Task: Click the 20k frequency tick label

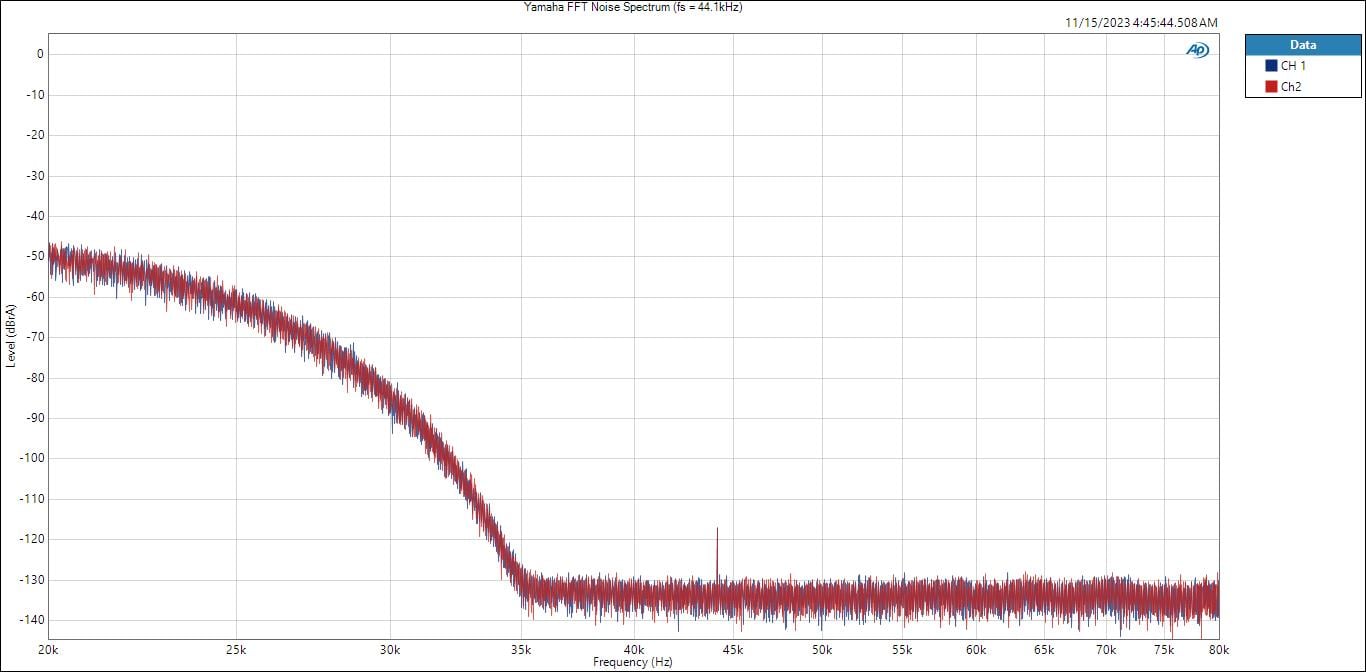Action: point(49,649)
